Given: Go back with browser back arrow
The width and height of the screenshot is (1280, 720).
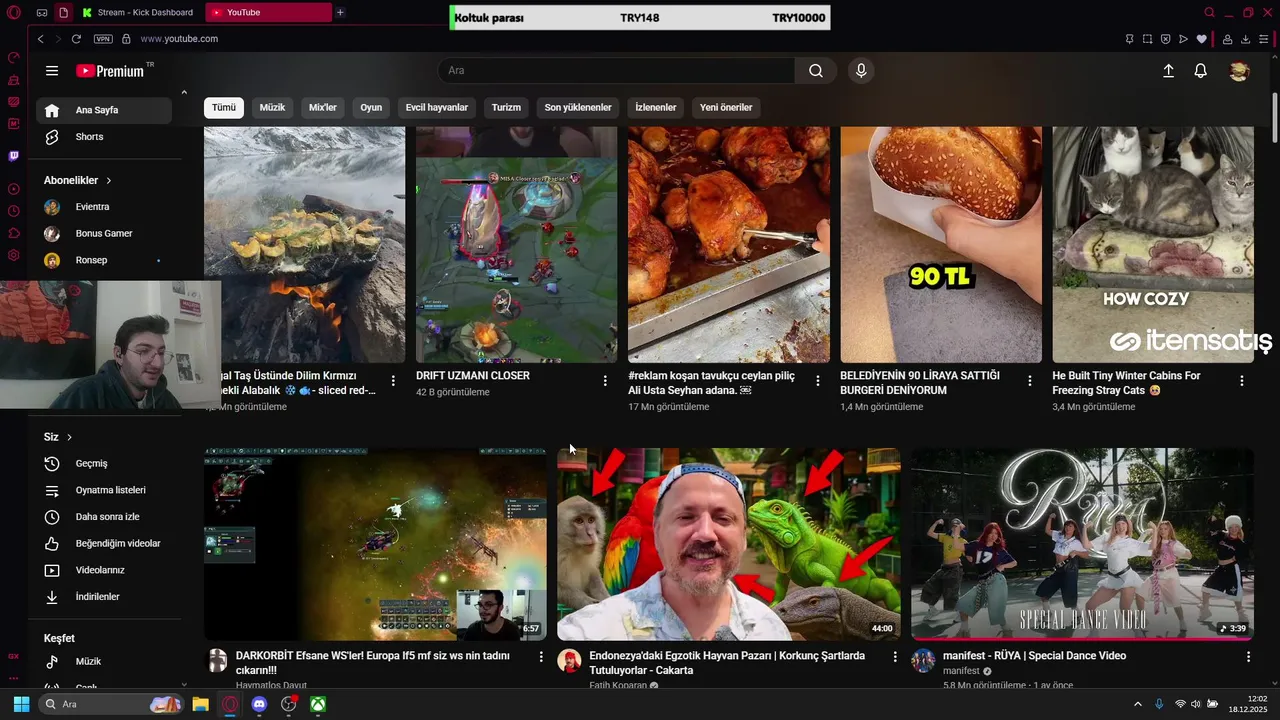Looking at the screenshot, I should pos(40,39).
